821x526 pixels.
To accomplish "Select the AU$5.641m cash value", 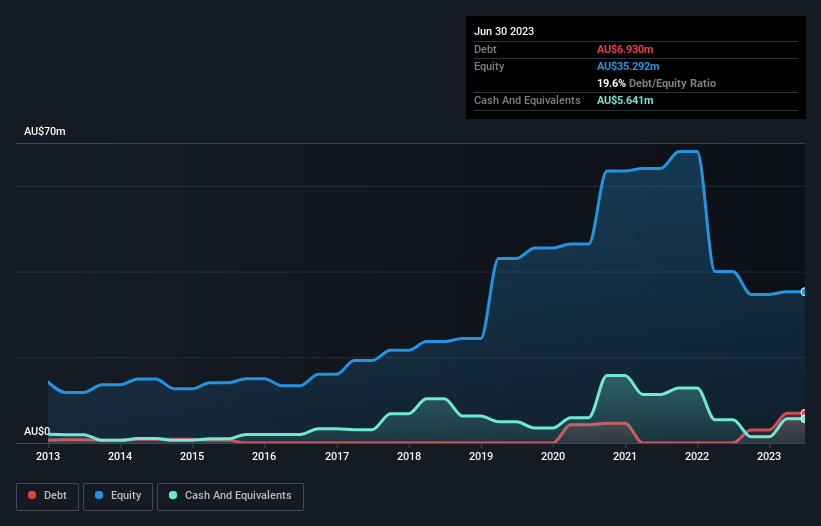I will (x=625, y=101).
